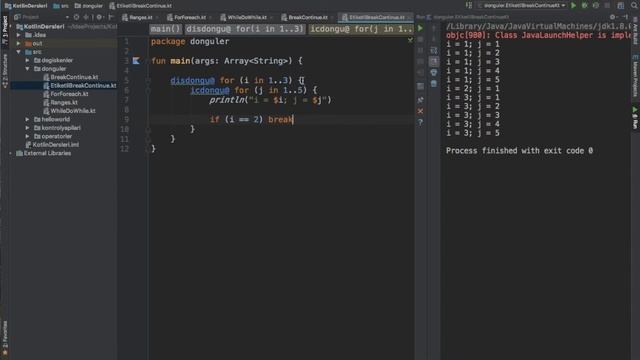This screenshot has height=360, width=640.
Task: Expand the out folder
Action: (x=18, y=43)
